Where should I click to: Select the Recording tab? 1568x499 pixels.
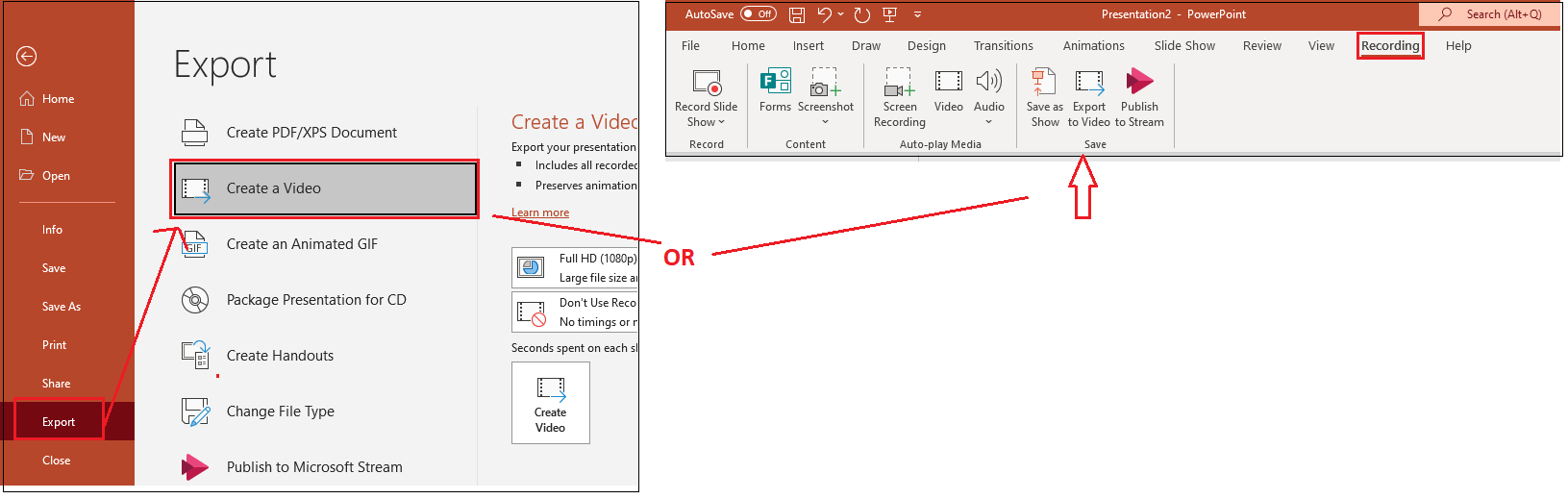coord(1390,46)
